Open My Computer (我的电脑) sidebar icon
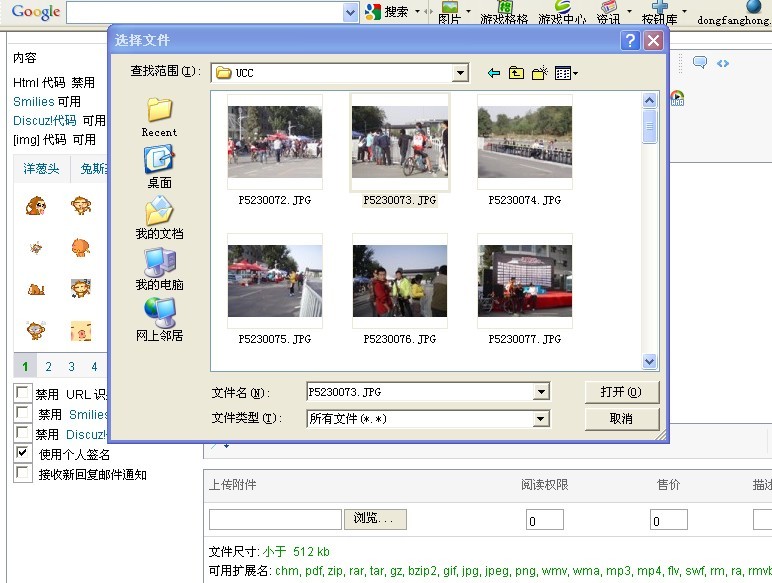The image size is (772, 583). pyautogui.click(x=159, y=268)
